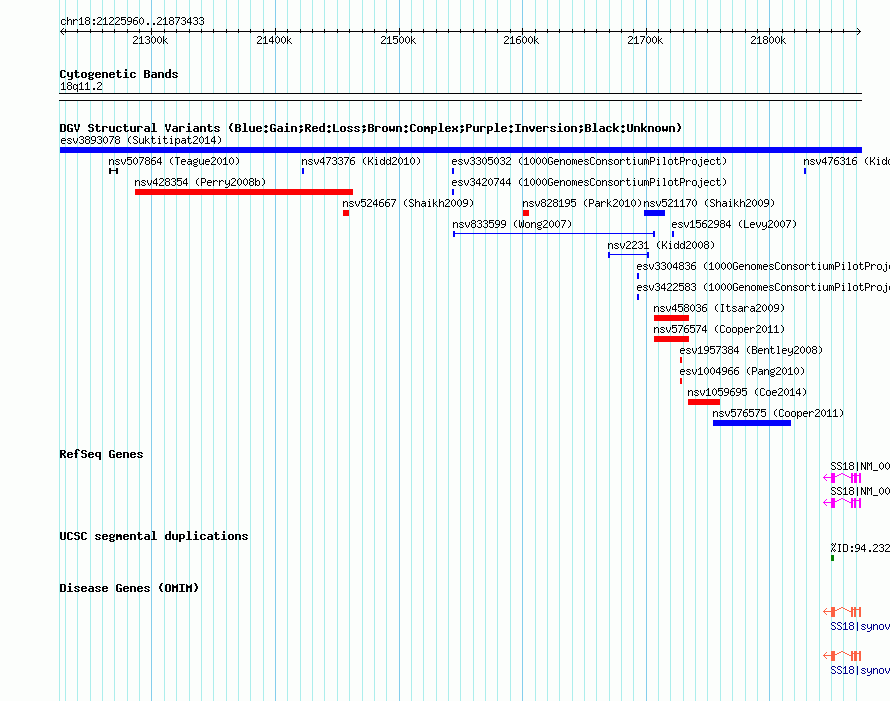Click the second SS18 RefSeq gene glyph
Image resolution: width=890 pixels, height=701 pixels.
click(842, 503)
